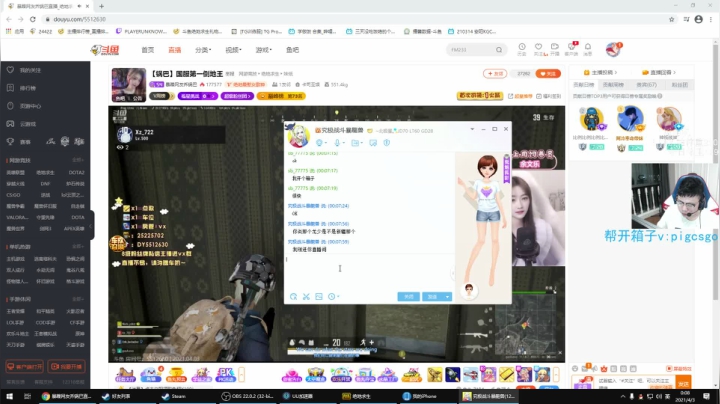Viewport: 720px width, 404px height.
Task: Click the search magnifier icon
Action: [x=499, y=50]
